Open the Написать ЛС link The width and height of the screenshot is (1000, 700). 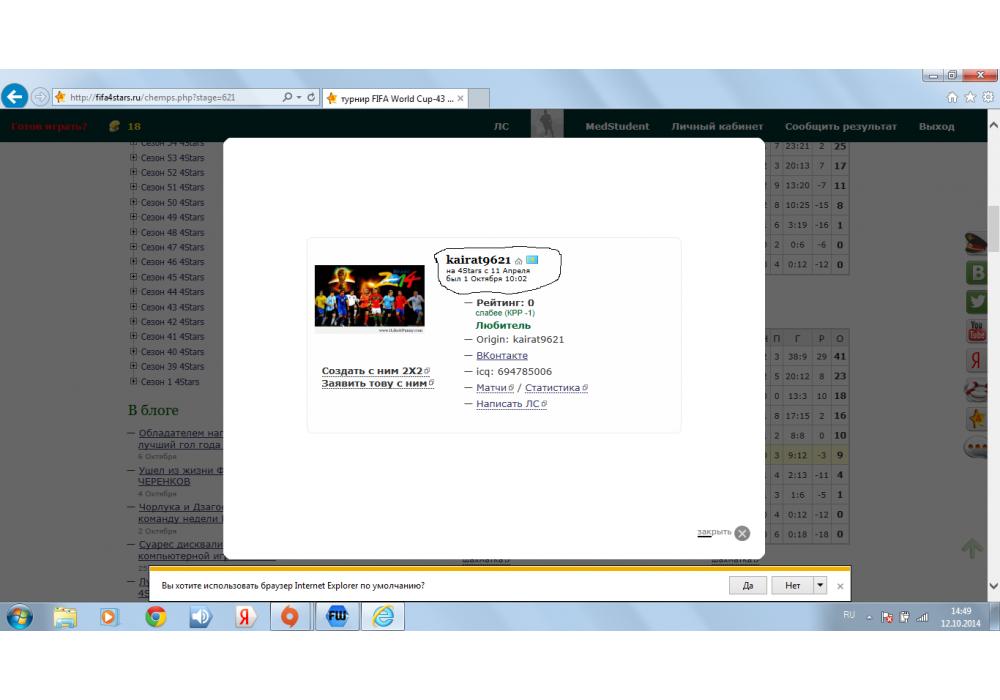coord(507,404)
